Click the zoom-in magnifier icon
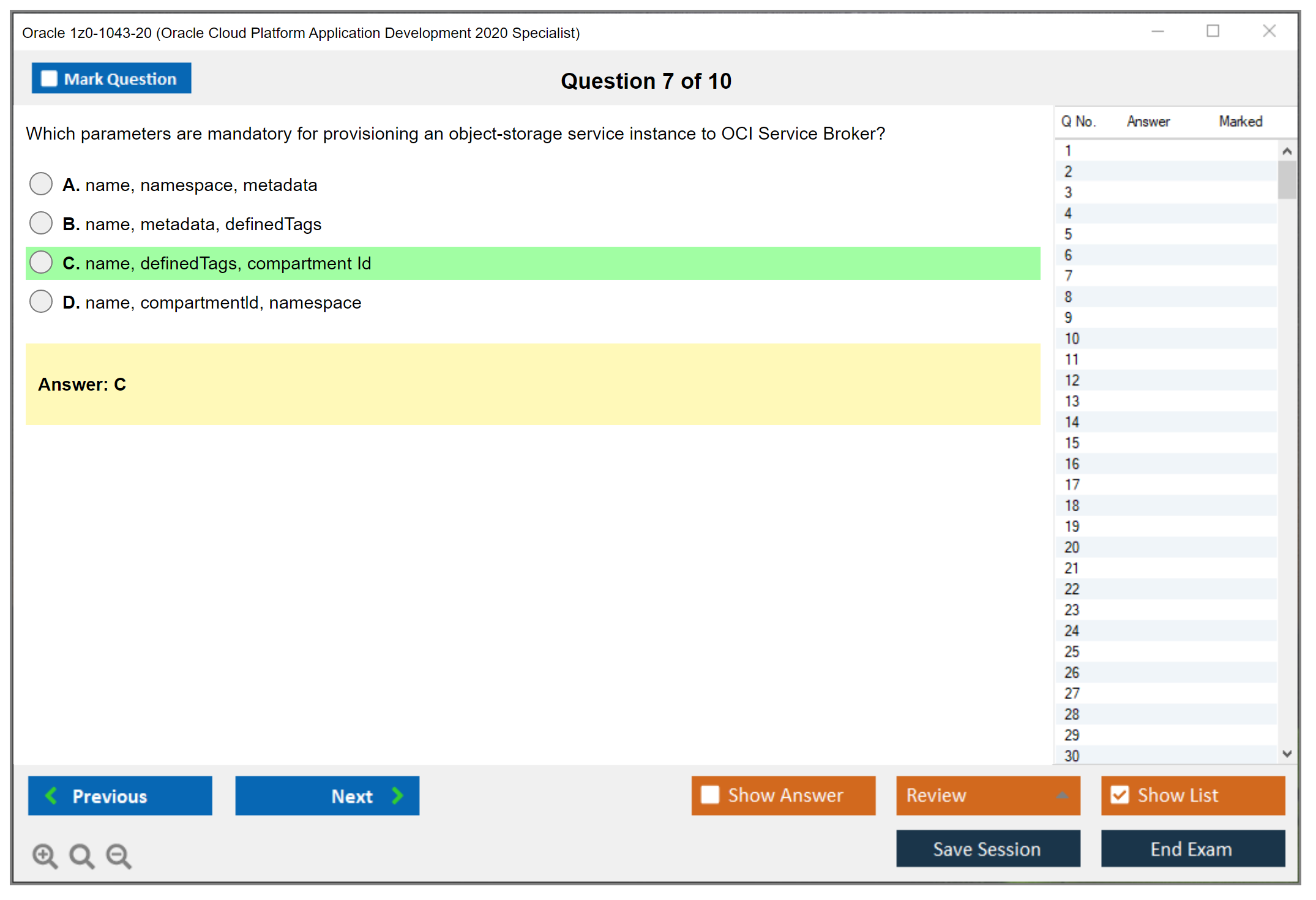Image resolution: width=1316 pixels, height=900 pixels. [x=45, y=856]
